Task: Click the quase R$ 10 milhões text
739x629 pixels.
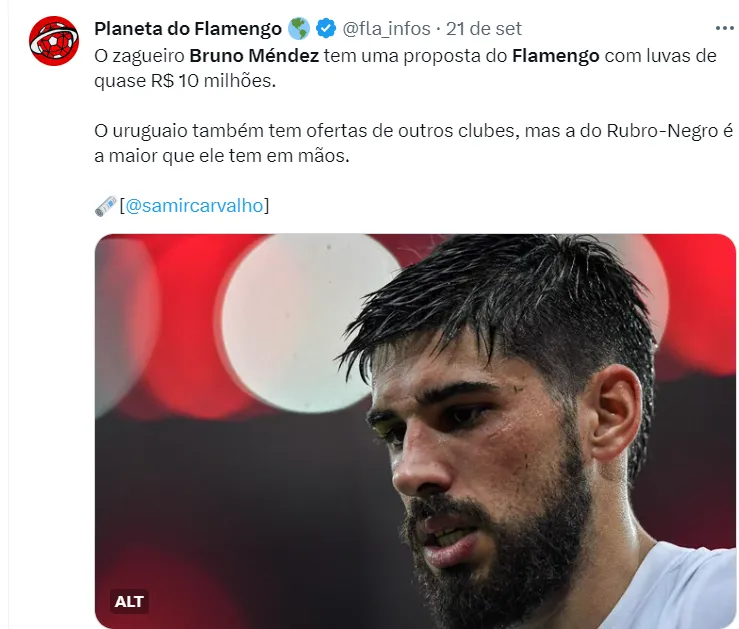Action: tap(185, 81)
